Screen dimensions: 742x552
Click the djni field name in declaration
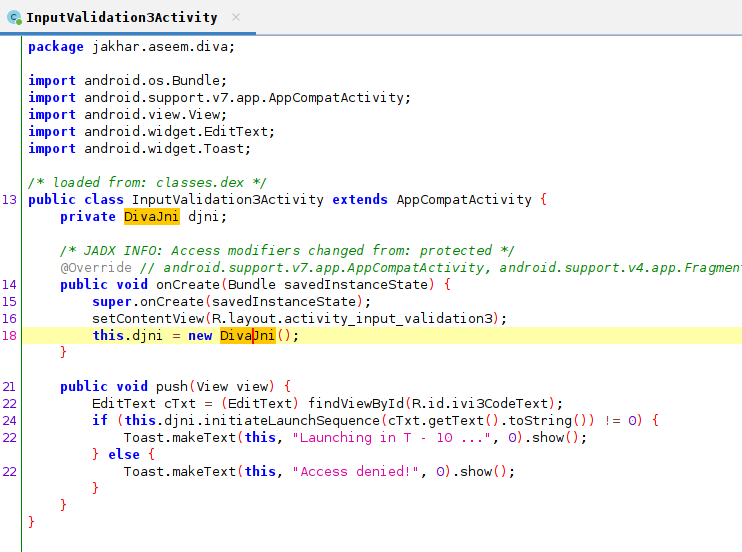click(203, 216)
